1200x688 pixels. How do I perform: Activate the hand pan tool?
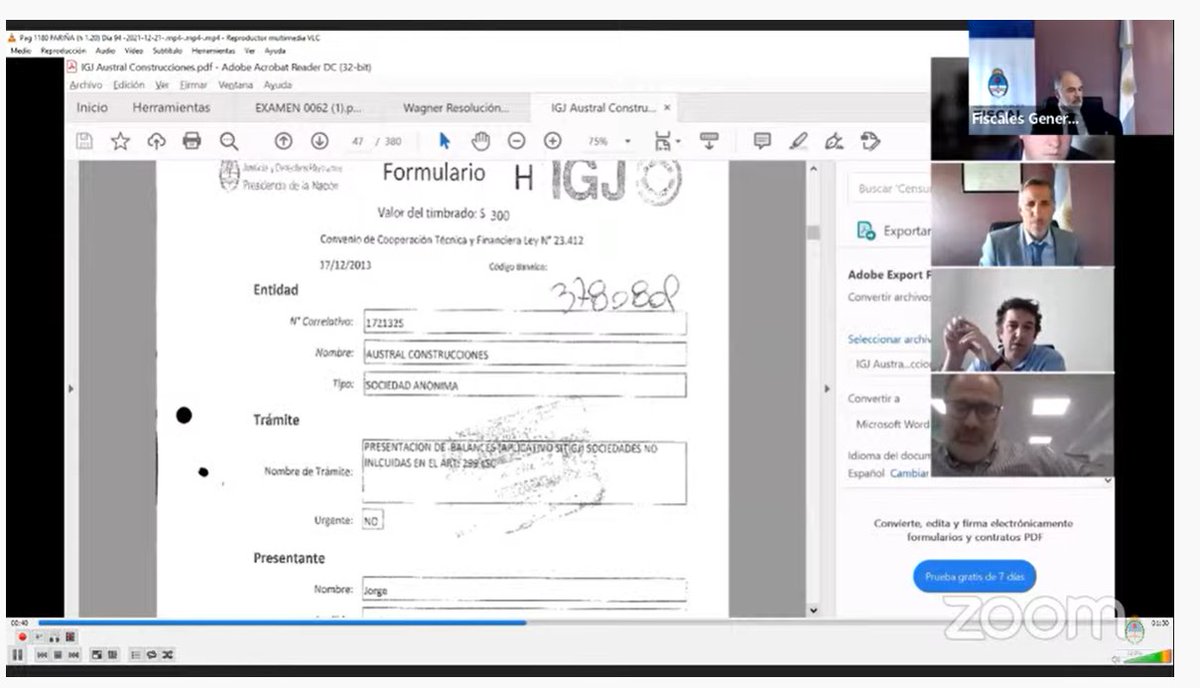[x=481, y=141]
